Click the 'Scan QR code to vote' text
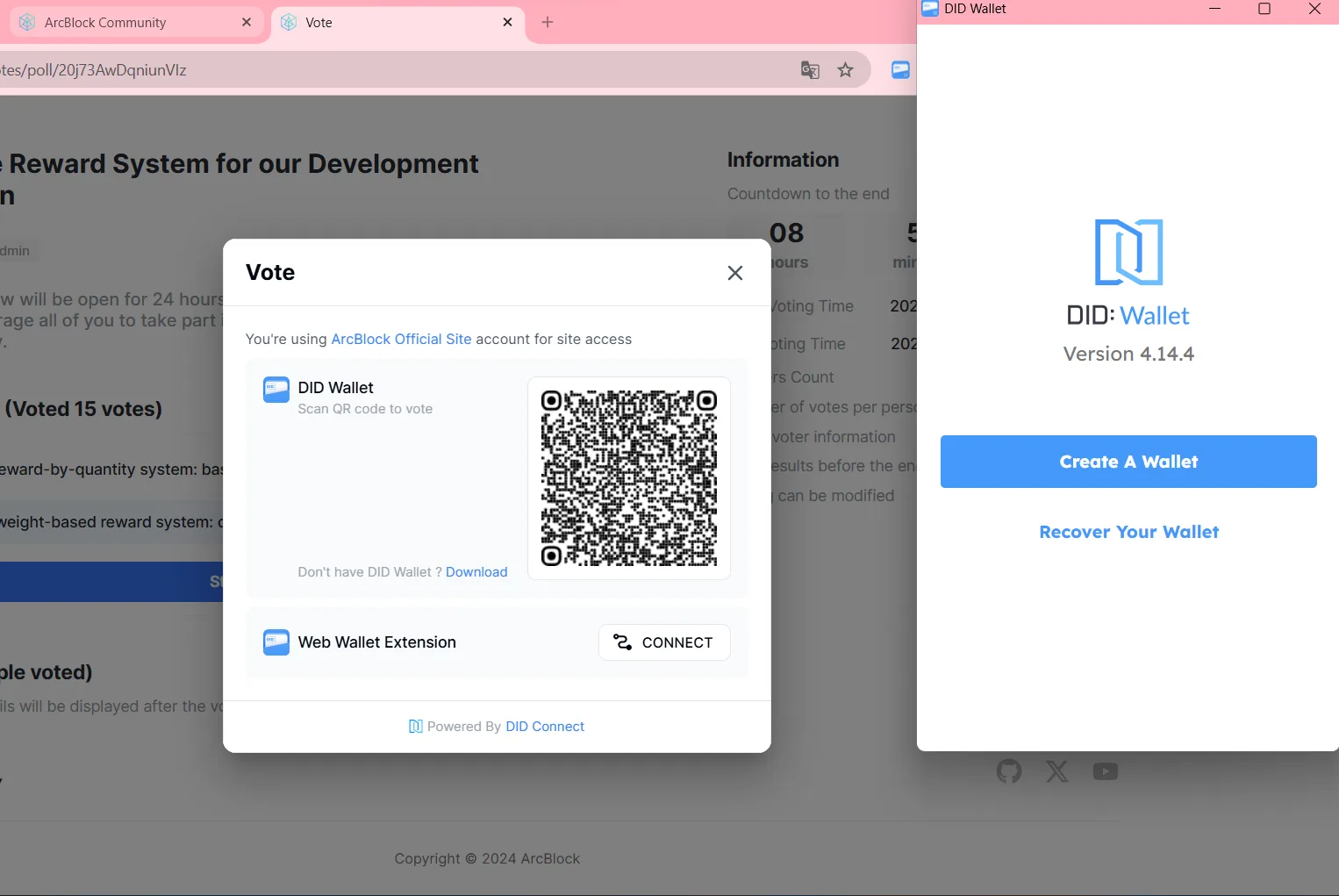Image resolution: width=1339 pixels, height=896 pixels. tap(365, 409)
